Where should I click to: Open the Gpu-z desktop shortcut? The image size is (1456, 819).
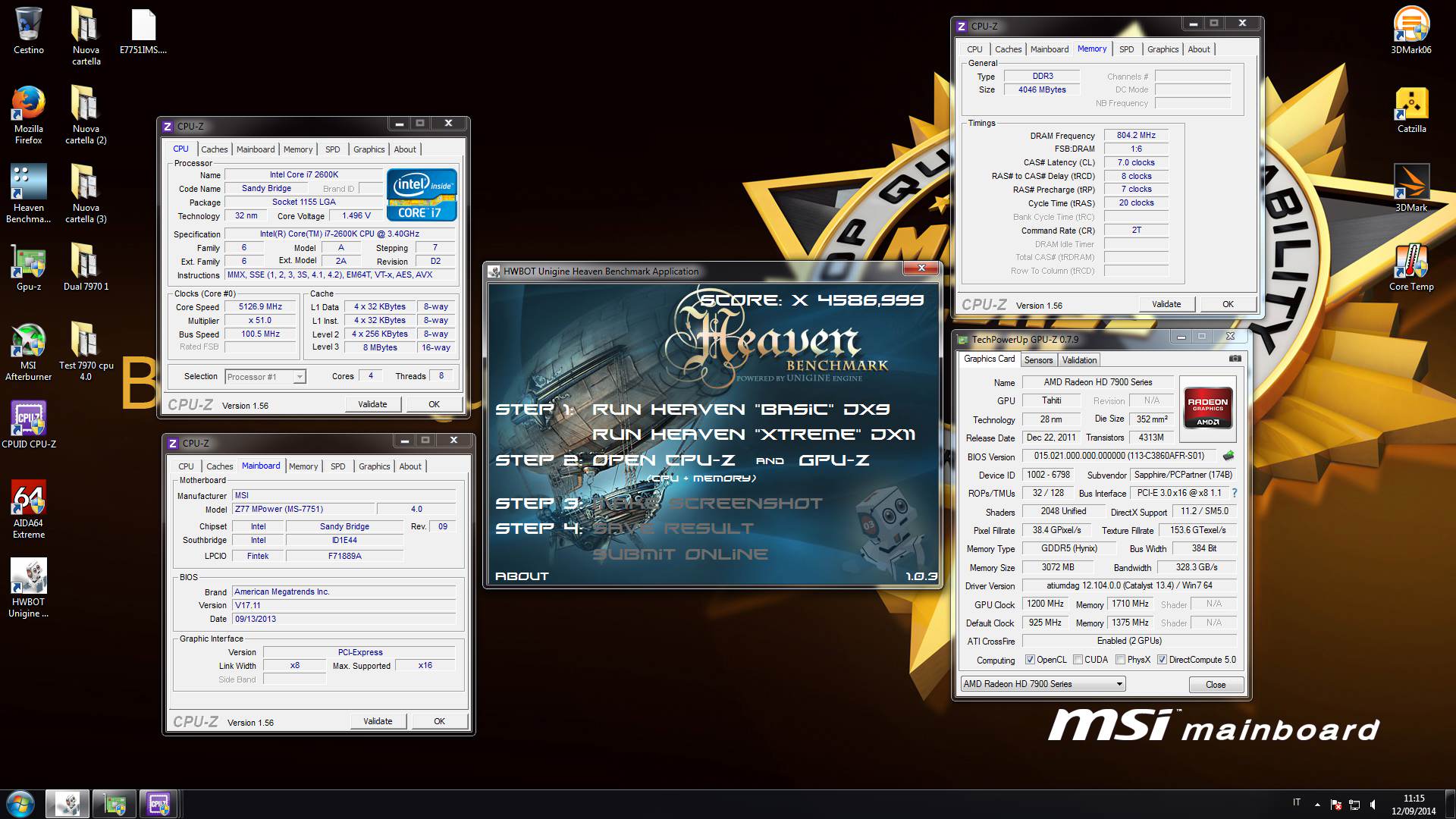(x=29, y=268)
